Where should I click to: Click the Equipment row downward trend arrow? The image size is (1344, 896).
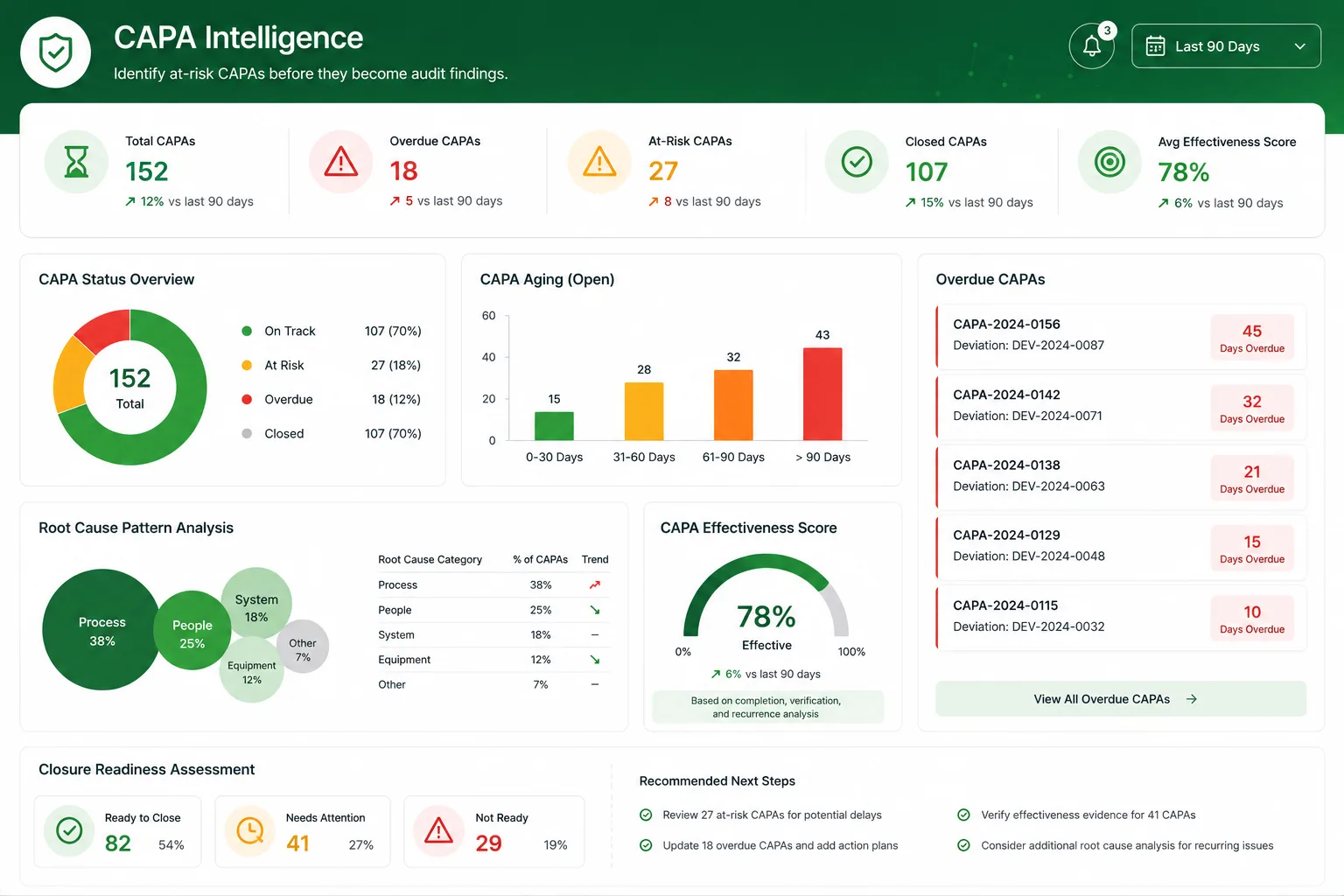click(595, 660)
